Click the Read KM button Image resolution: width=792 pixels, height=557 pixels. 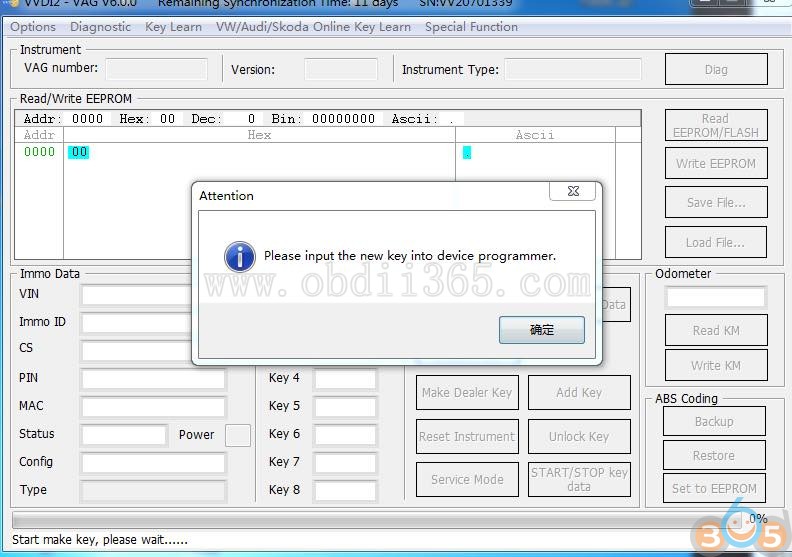point(716,330)
